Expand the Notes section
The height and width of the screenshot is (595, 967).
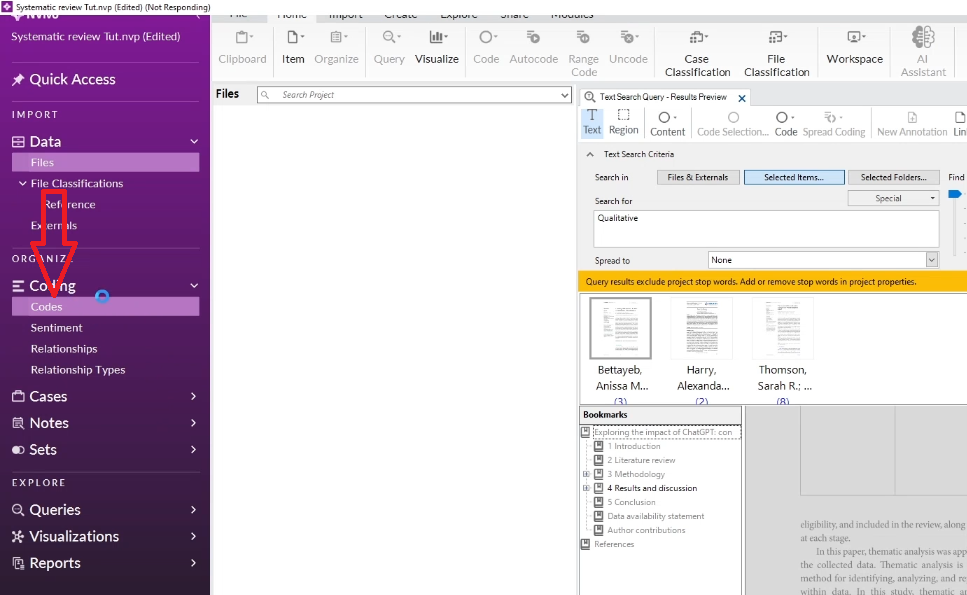[194, 423]
